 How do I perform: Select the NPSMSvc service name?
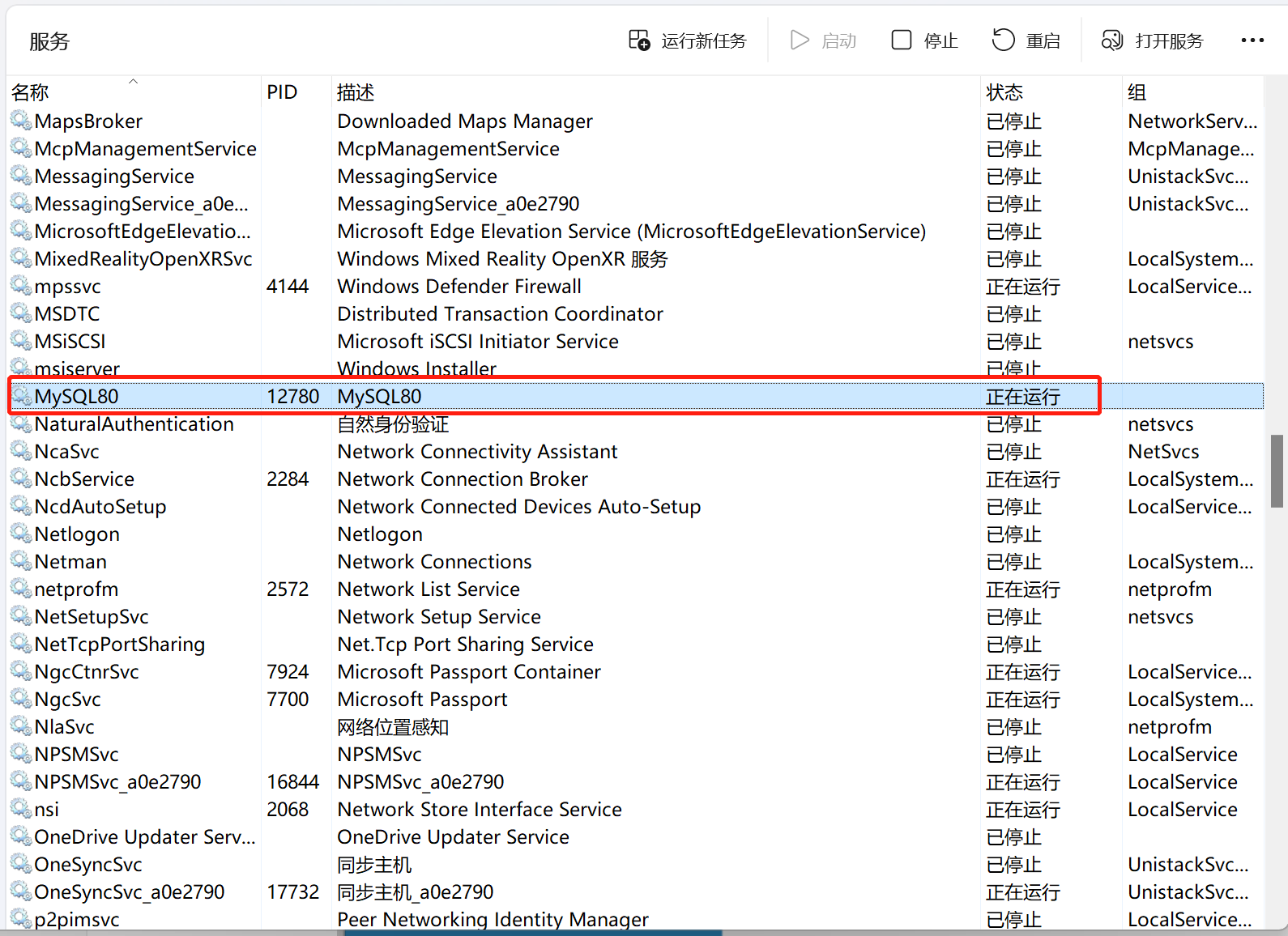pos(77,754)
